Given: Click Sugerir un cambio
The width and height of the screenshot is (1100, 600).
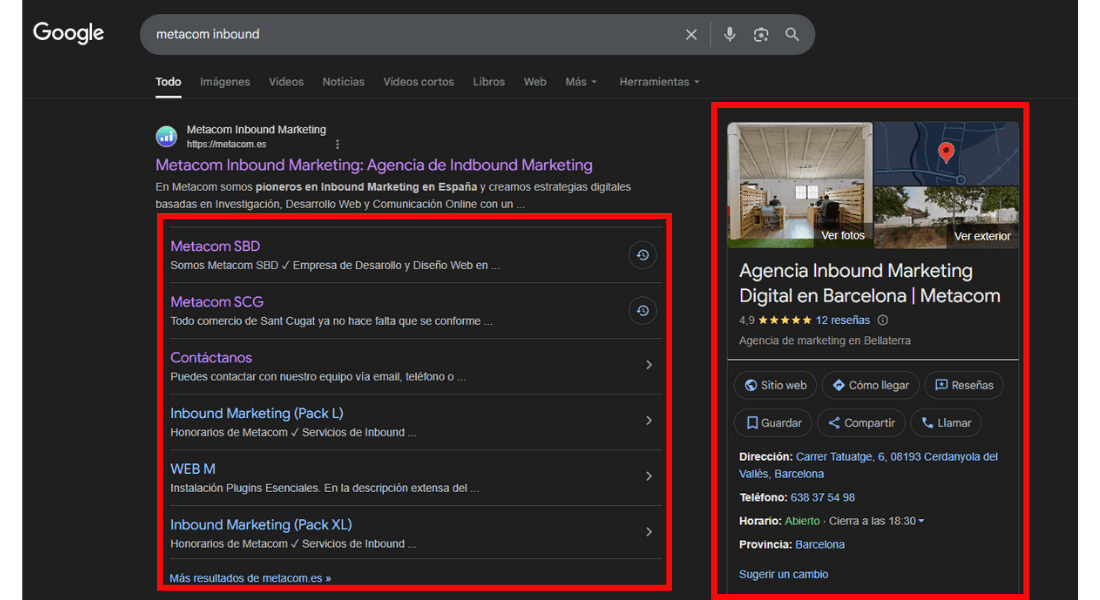Looking at the screenshot, I should click(x=784, y=574).
